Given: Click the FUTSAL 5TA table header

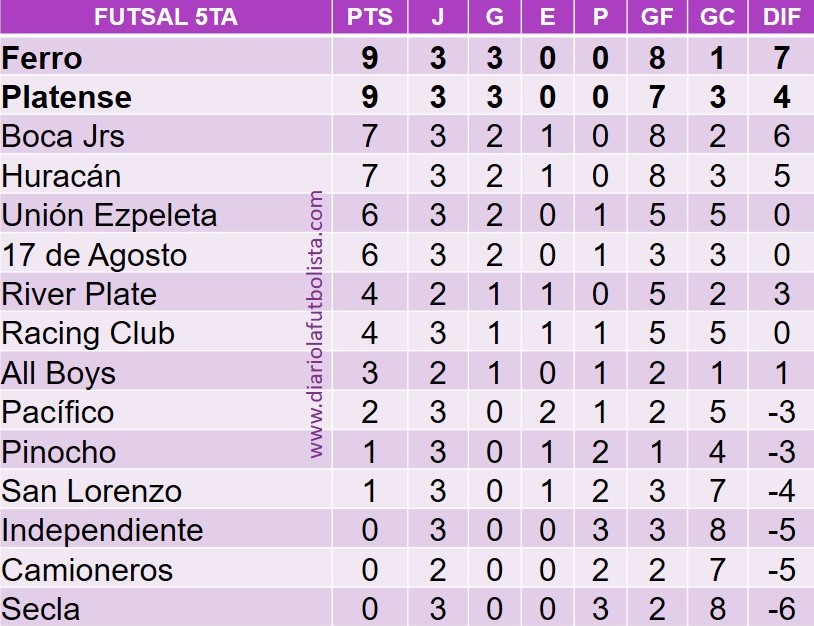Looking at the screenshot, I should (166, 18).
